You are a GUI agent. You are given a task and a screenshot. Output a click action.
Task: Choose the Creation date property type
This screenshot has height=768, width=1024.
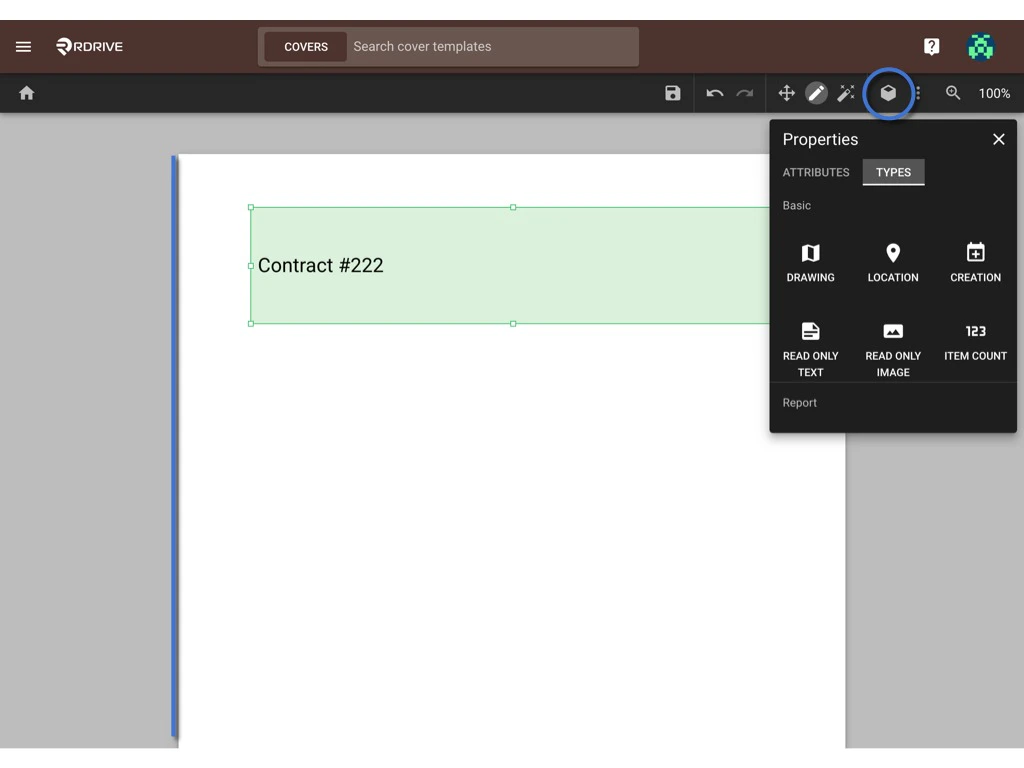pos(974,260)
